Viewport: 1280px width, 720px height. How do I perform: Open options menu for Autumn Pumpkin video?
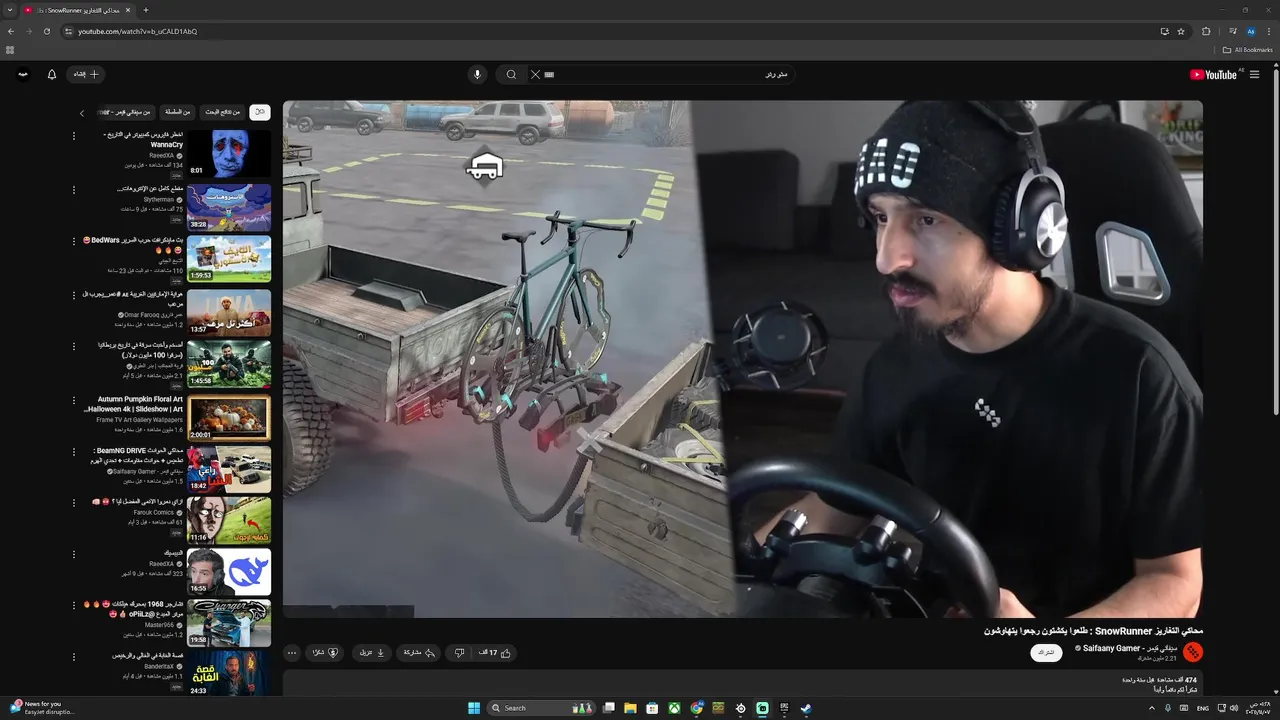(73, 400)
